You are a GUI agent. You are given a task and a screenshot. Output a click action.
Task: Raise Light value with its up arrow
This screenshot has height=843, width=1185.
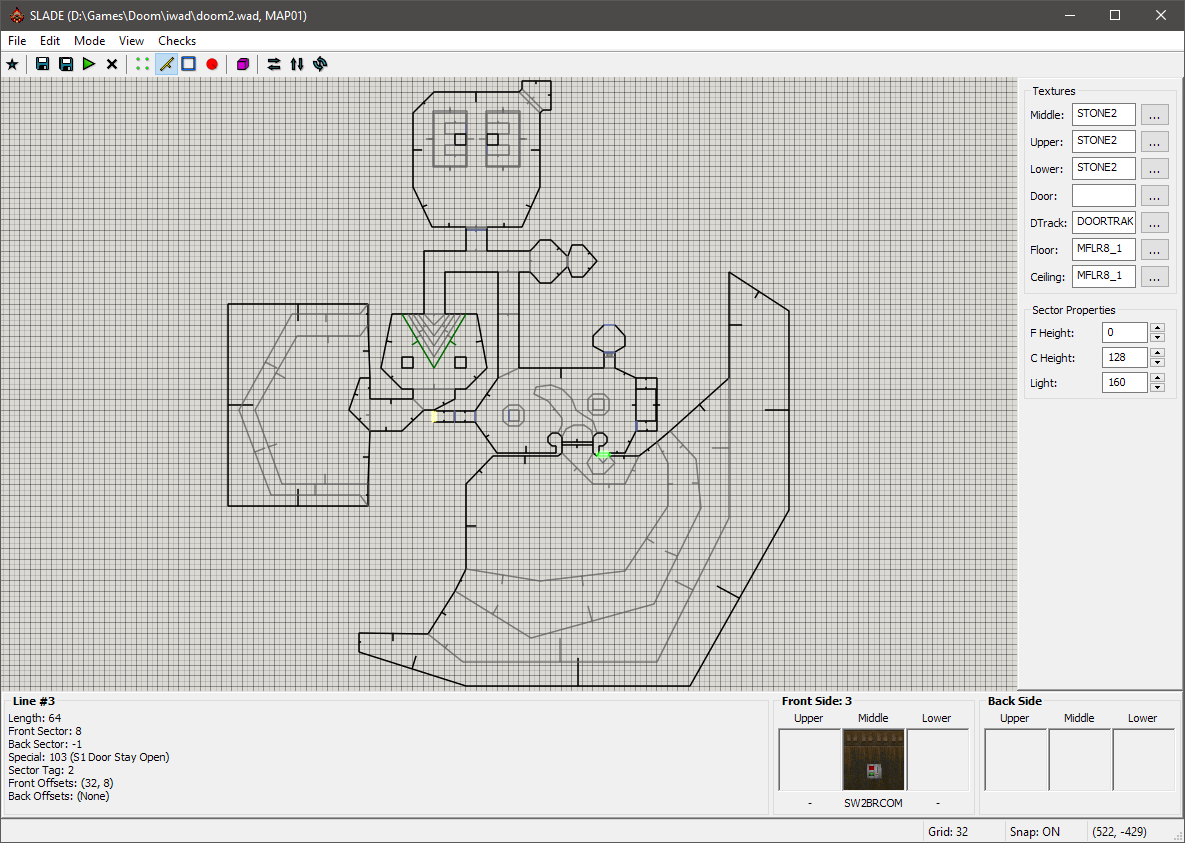(1157, 378)
